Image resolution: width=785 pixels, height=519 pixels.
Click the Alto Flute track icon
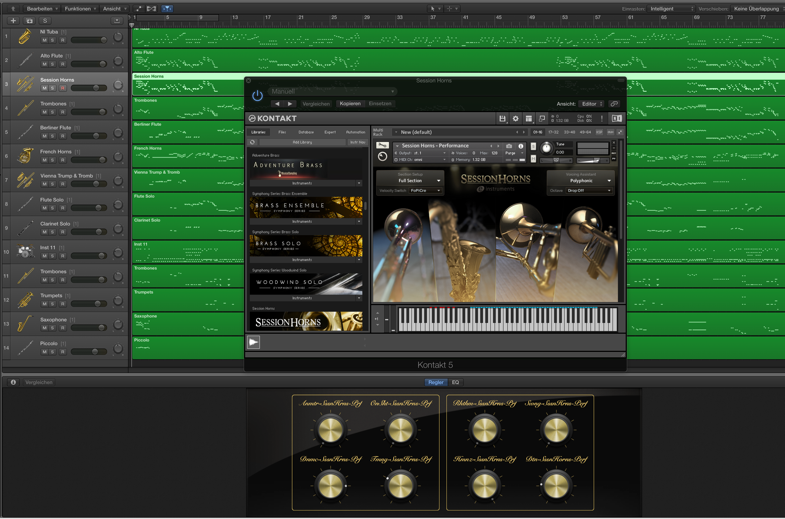pyautogui.click(x=24, y=60)
